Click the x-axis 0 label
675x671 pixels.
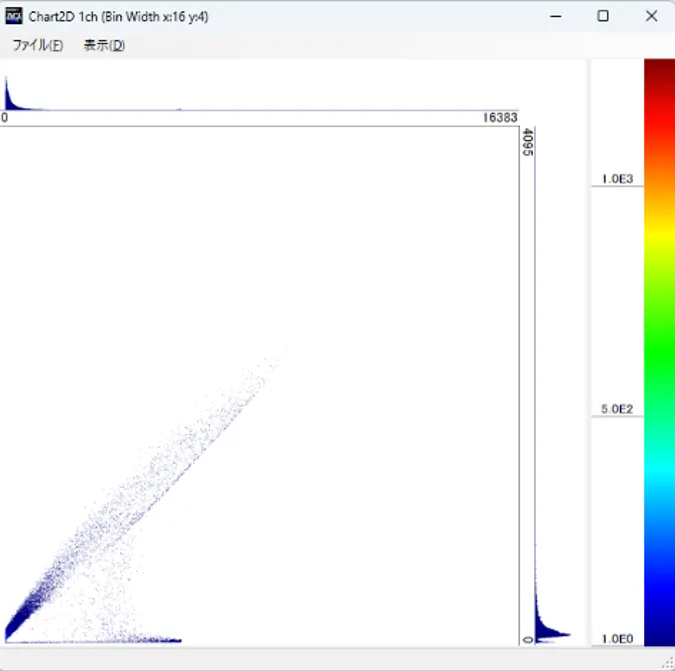[x=4, y=118]
